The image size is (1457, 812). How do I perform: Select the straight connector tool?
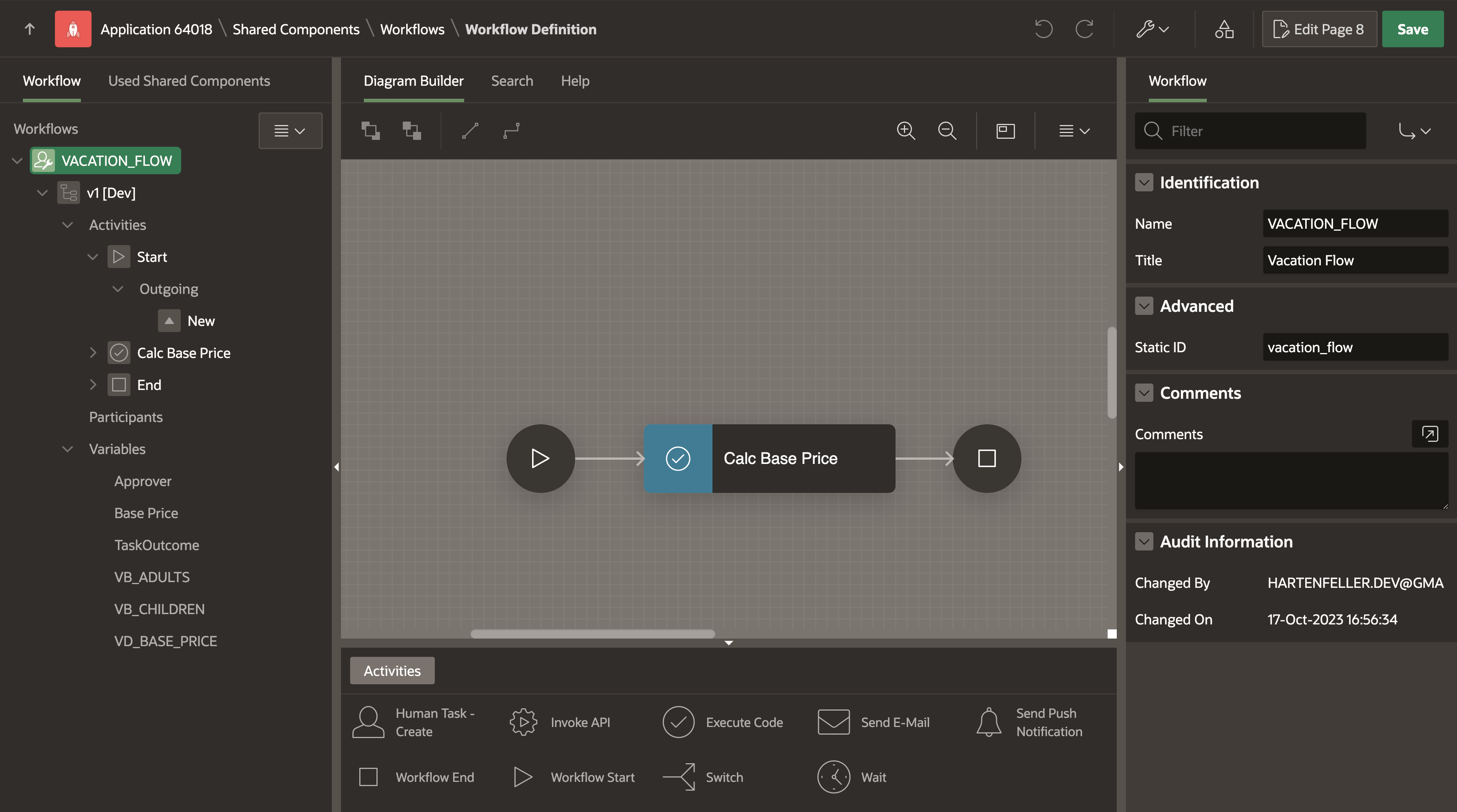point(470,131)
